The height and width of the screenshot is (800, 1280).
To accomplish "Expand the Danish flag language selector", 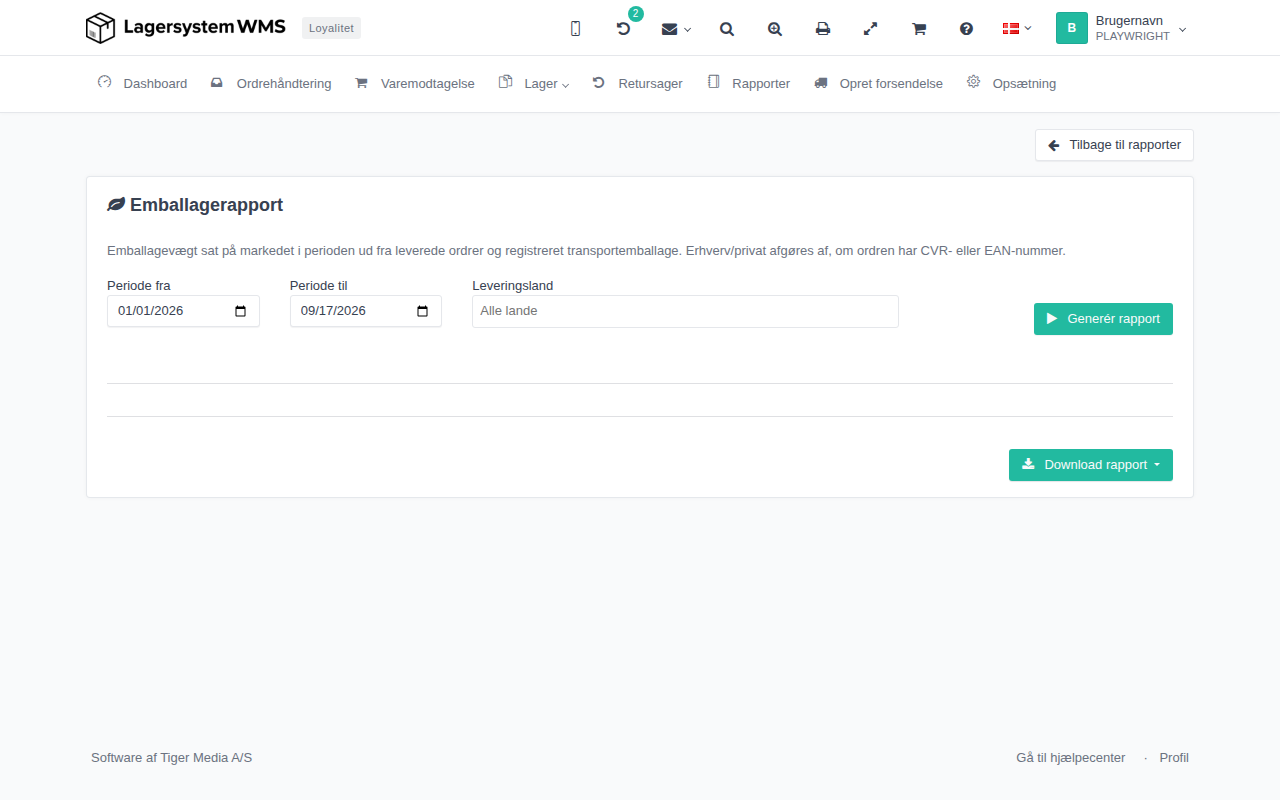I will pyautogui.click(x=1017, y=29).
